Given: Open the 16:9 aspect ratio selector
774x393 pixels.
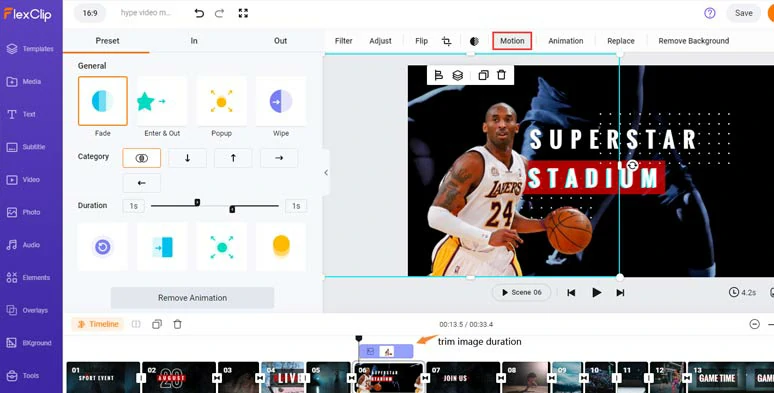Looking at the screenshot, I should pos(90,13).
